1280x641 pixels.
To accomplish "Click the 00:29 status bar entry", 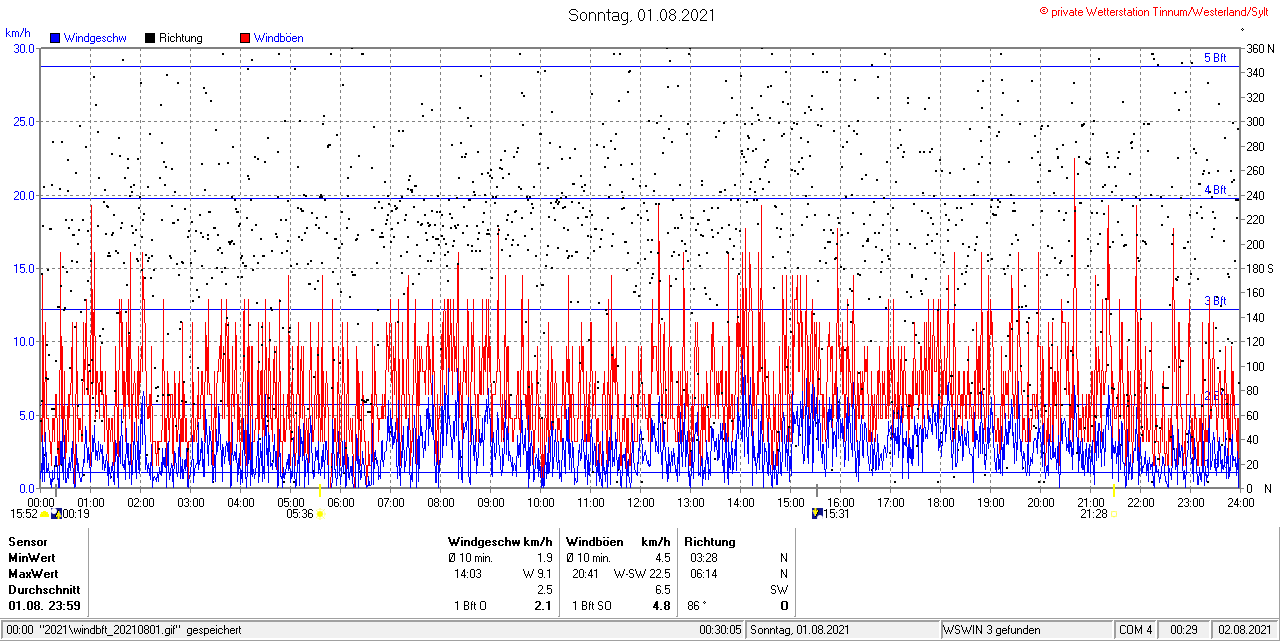I will tap(1184, 630).
